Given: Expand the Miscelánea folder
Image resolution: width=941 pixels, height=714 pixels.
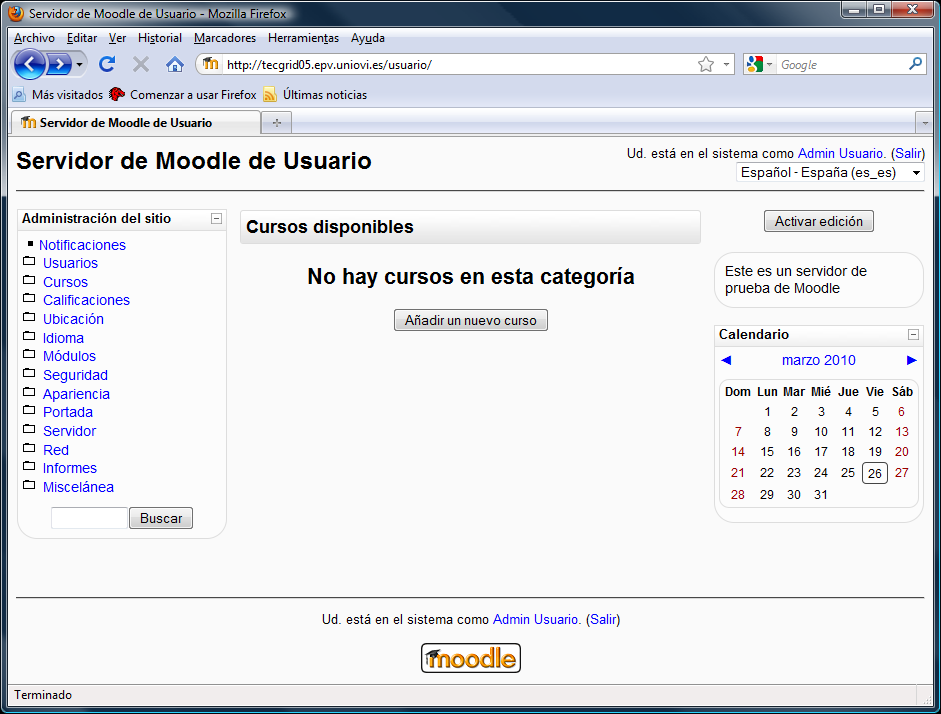Looking at the screenshot, I should [79, 487].
